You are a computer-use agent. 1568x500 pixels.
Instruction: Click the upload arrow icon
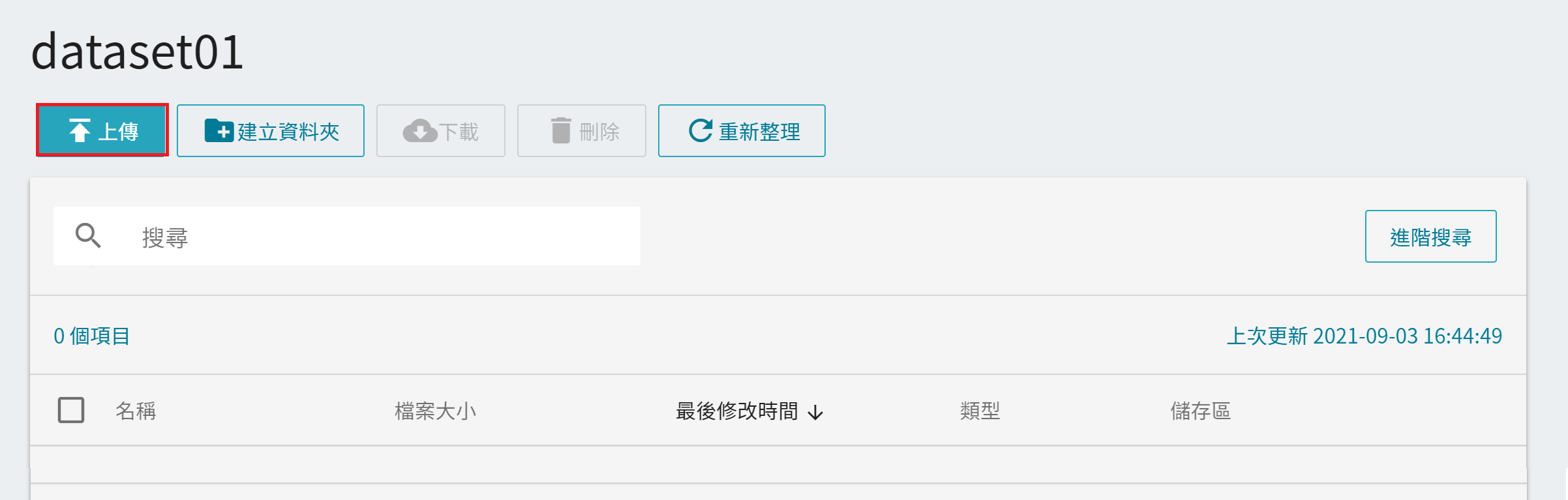tap(80, 131)
